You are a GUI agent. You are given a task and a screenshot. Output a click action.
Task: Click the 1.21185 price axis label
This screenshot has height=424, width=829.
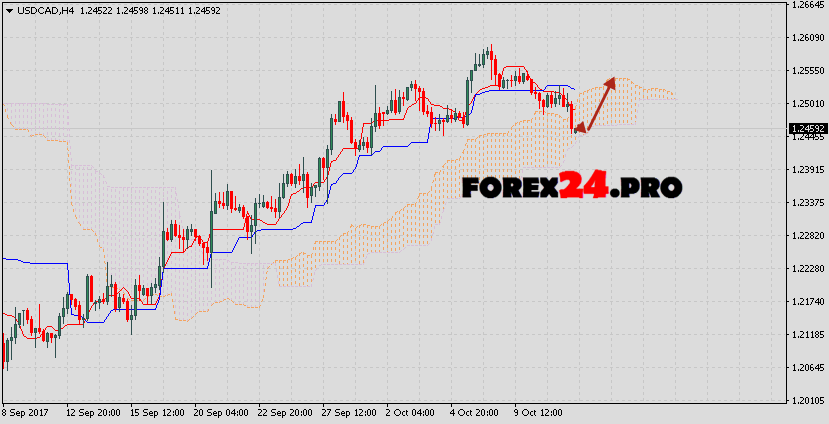click(x=806, y=335)
